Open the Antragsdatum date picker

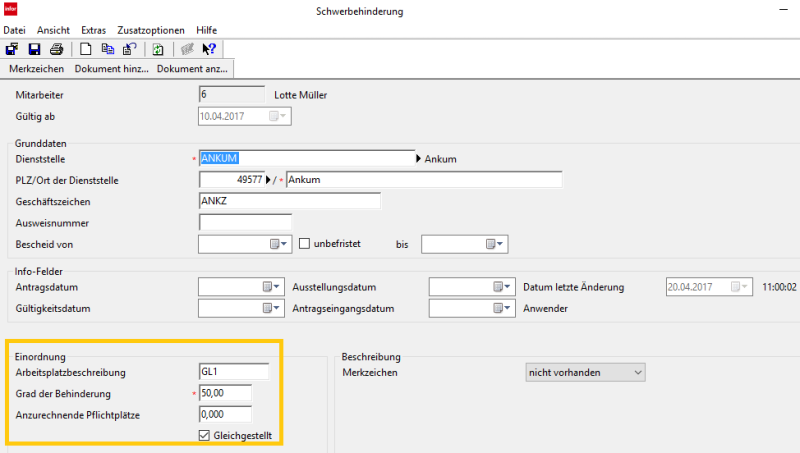271,287
